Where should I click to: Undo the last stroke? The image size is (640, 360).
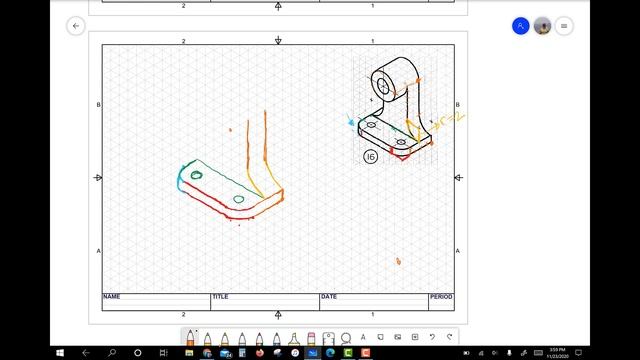coord(432,337)
